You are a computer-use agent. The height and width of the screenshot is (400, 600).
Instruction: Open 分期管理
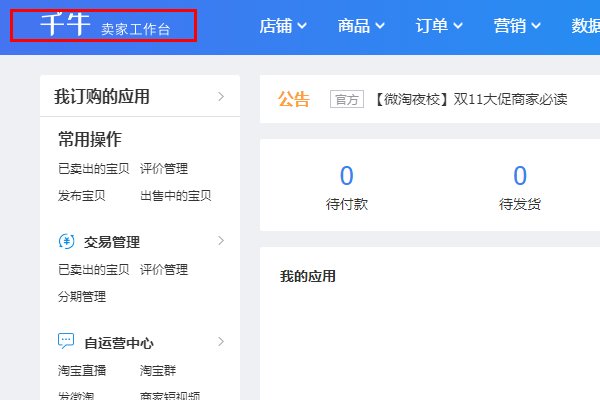pyautogui.click(x=82, y=297)
